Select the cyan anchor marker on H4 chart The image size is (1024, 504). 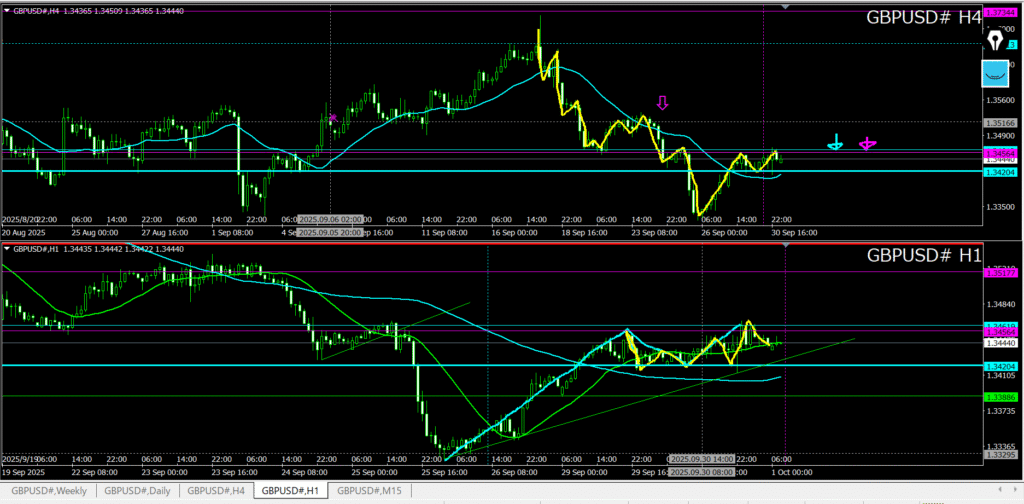[x=835, y=144]
